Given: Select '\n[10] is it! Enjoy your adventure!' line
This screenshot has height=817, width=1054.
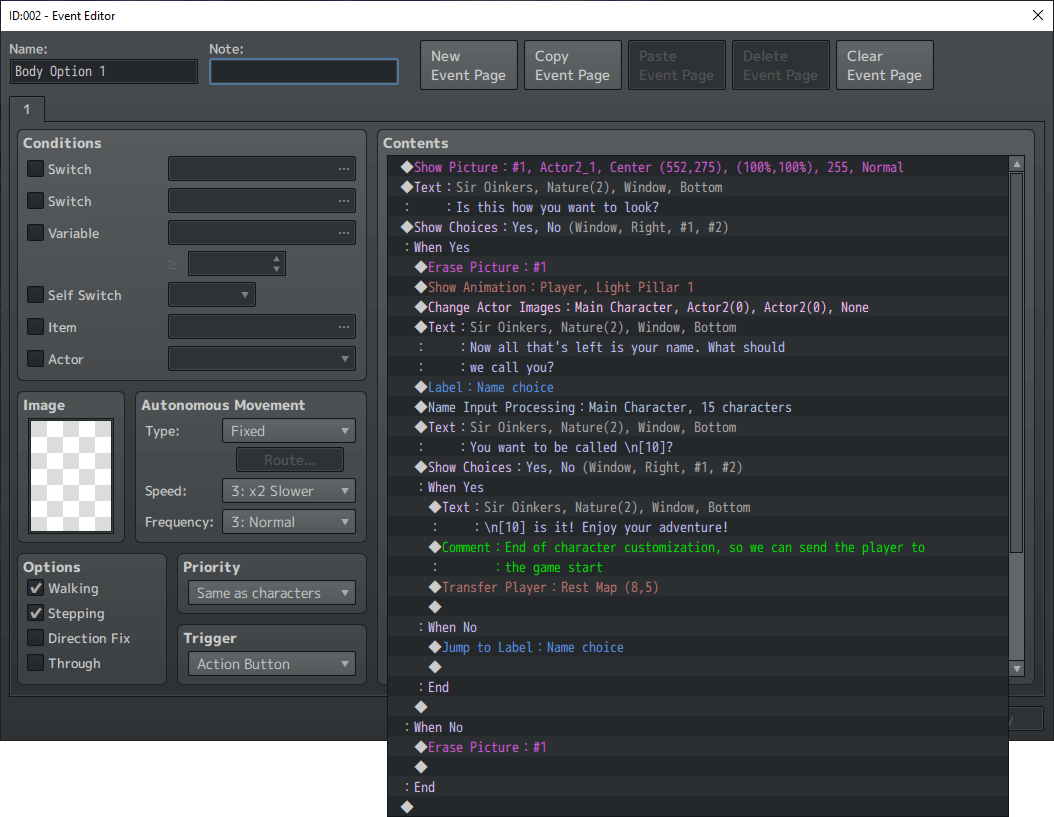Looking at the screenshot, I should tap(698, 527).
